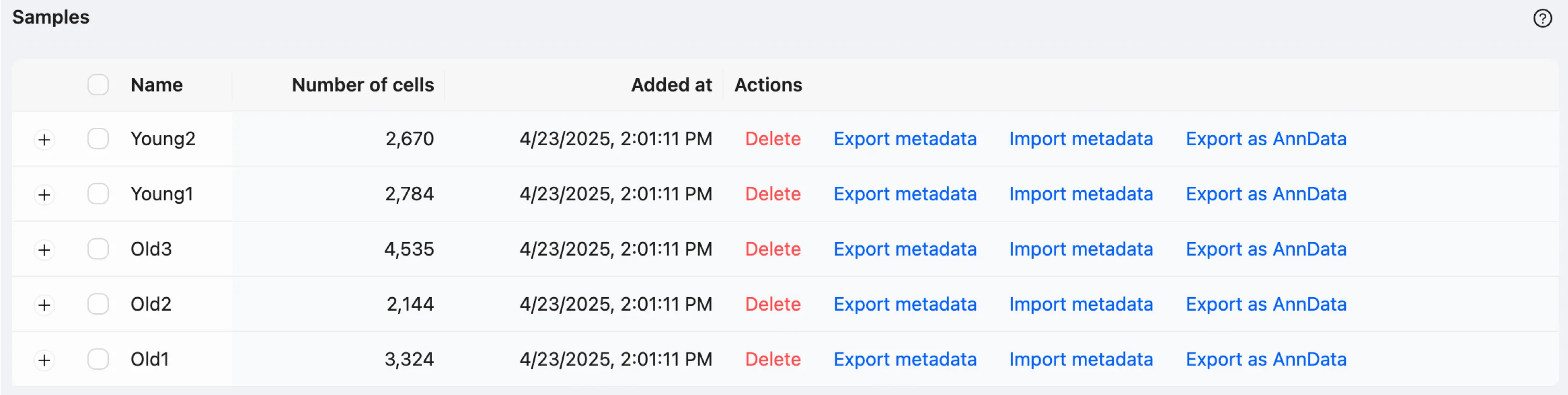Click the Number of cells column header
The height and width of the screenshot is (395, 1568).
[363, 85]
